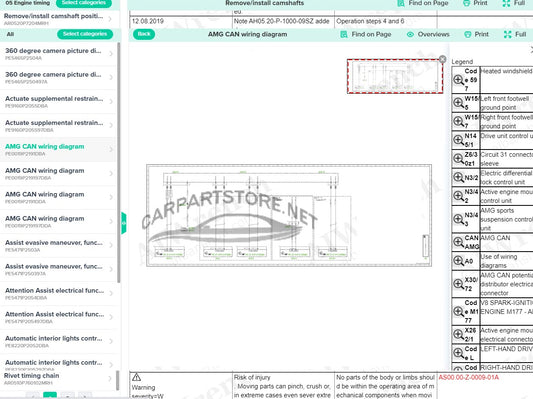
Task: Click the Overviews eye icon
Action: 410,34
